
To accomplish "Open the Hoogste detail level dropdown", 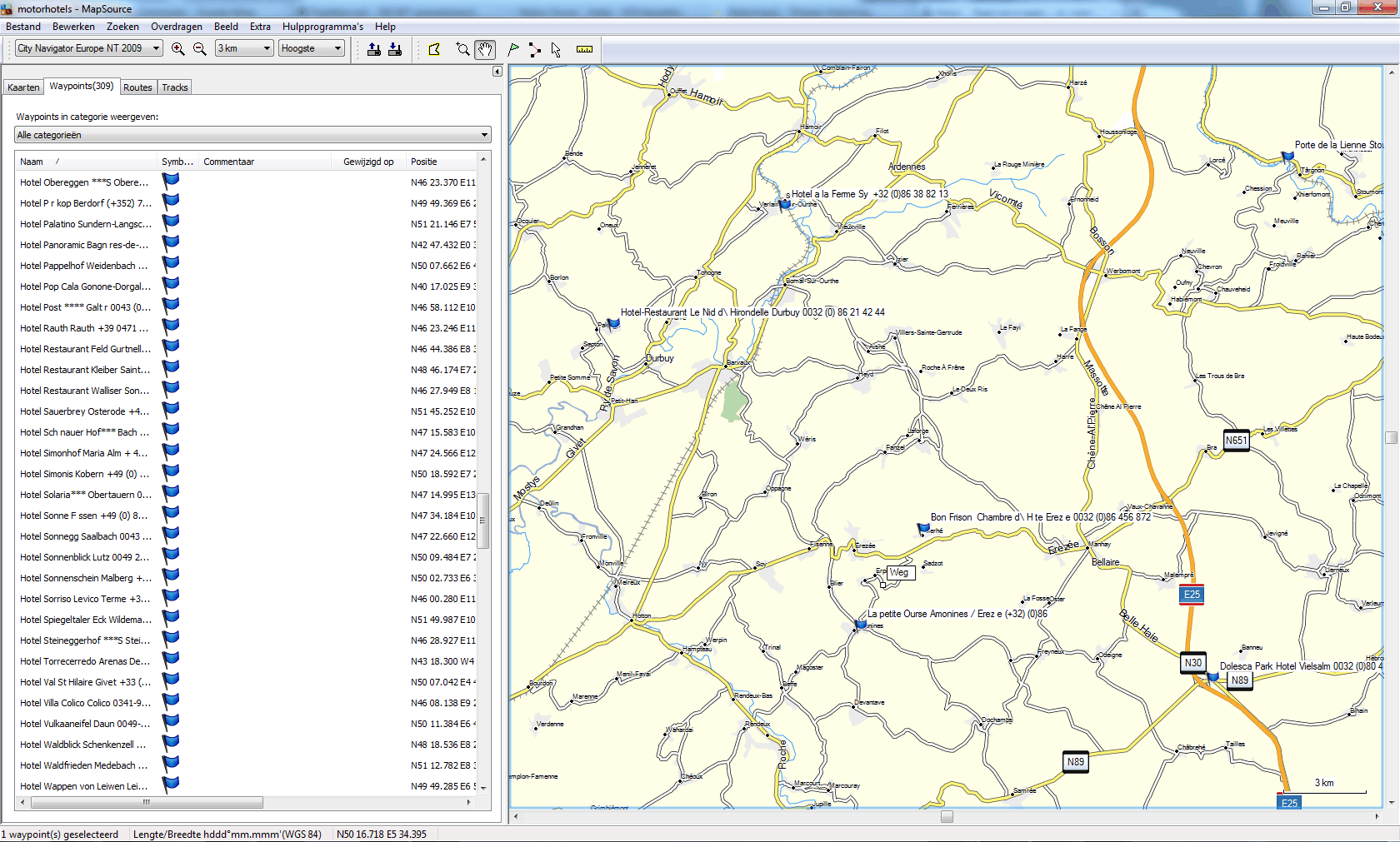I will (312, 48).
